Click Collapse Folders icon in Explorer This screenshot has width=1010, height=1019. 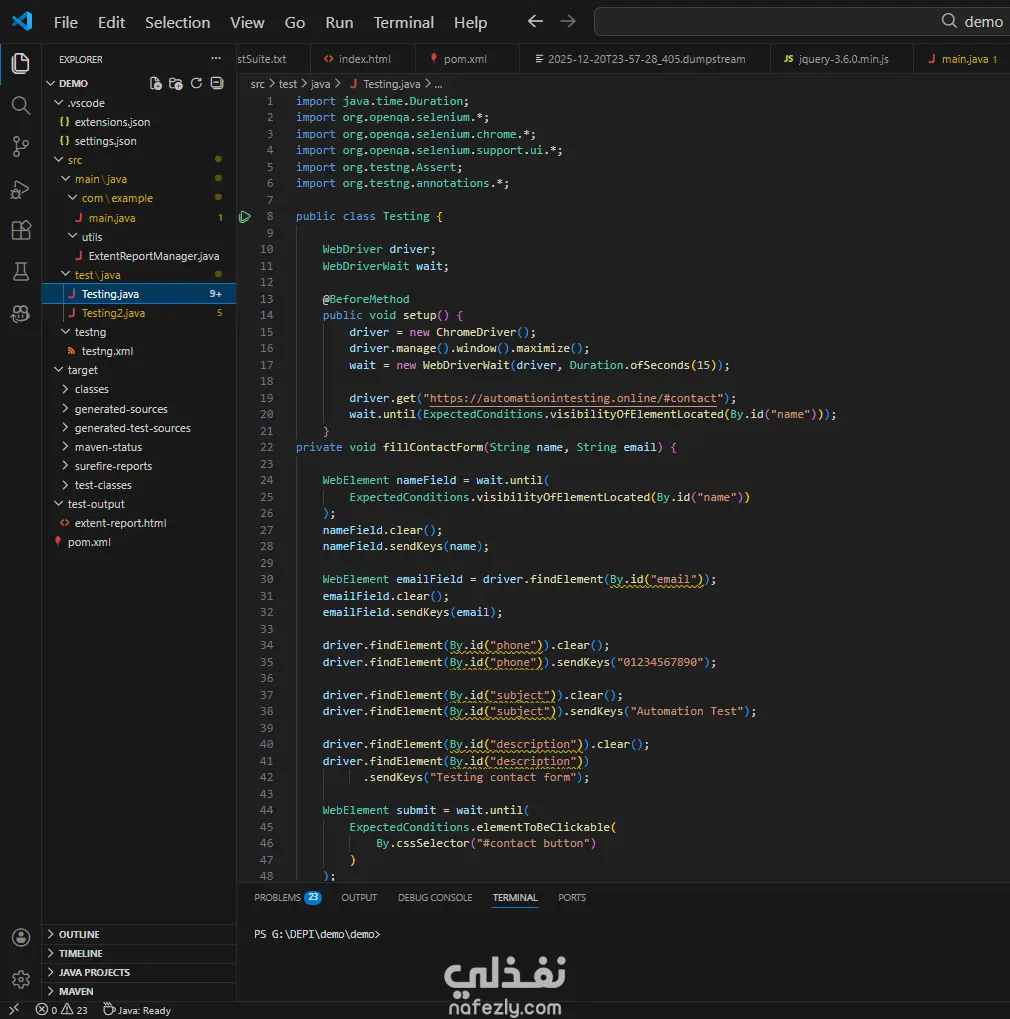pos(217,83)
